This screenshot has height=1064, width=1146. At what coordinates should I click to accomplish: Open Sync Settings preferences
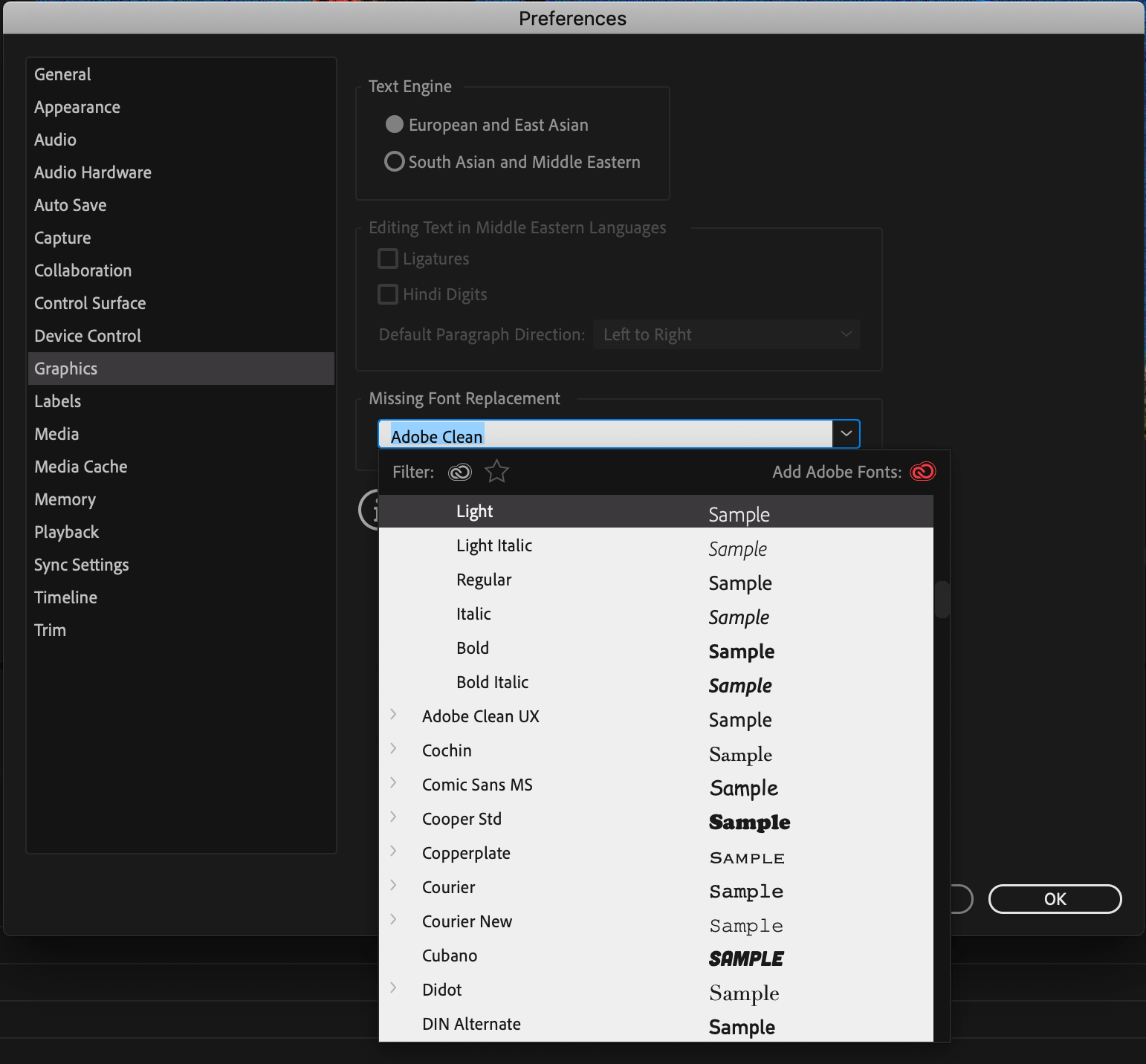point(181,565)
